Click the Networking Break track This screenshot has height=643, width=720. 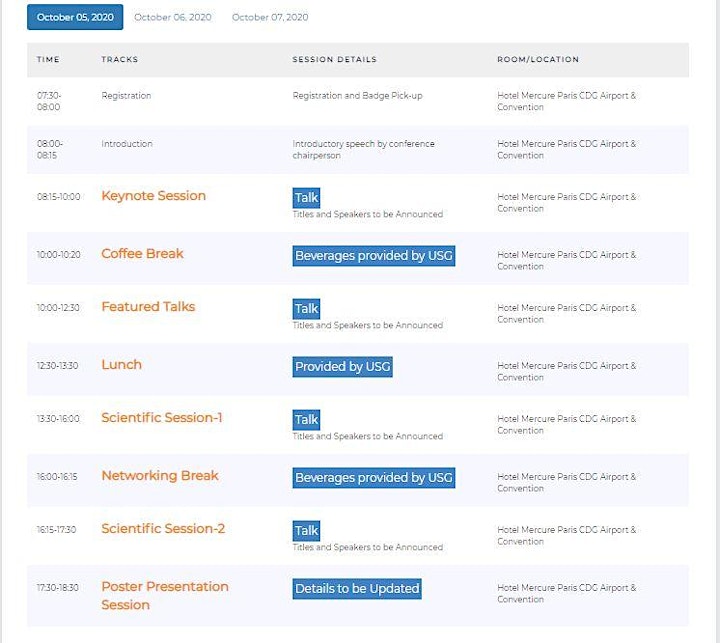[x=160, y=475]
